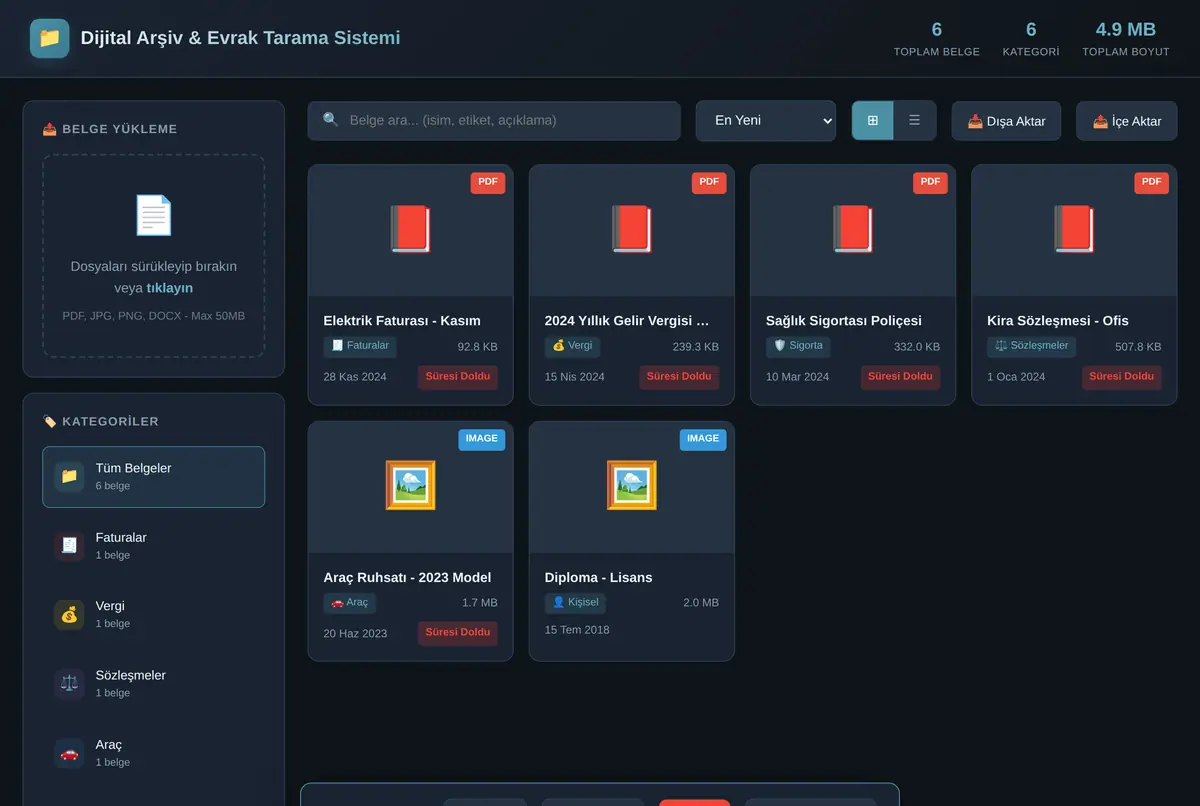Click the Faturalar tag on Elektrik Faturası card
Viewport: 1200px width, 806px height.
(x=360, y=346)
